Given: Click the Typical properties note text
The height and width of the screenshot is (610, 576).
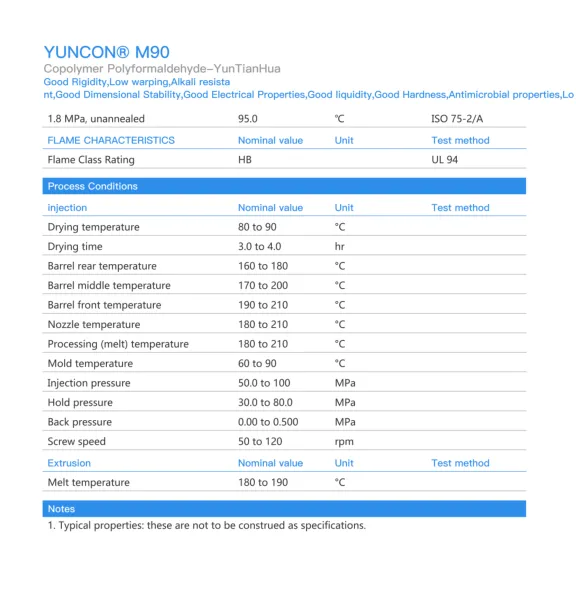Looking at the screenshot, I should point(207,526).
